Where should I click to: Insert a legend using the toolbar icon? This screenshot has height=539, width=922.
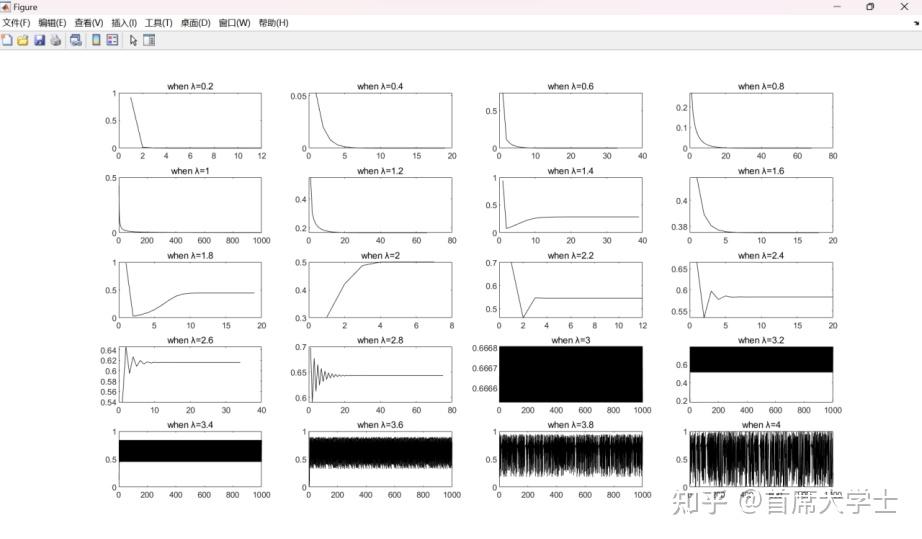point(112,40)
